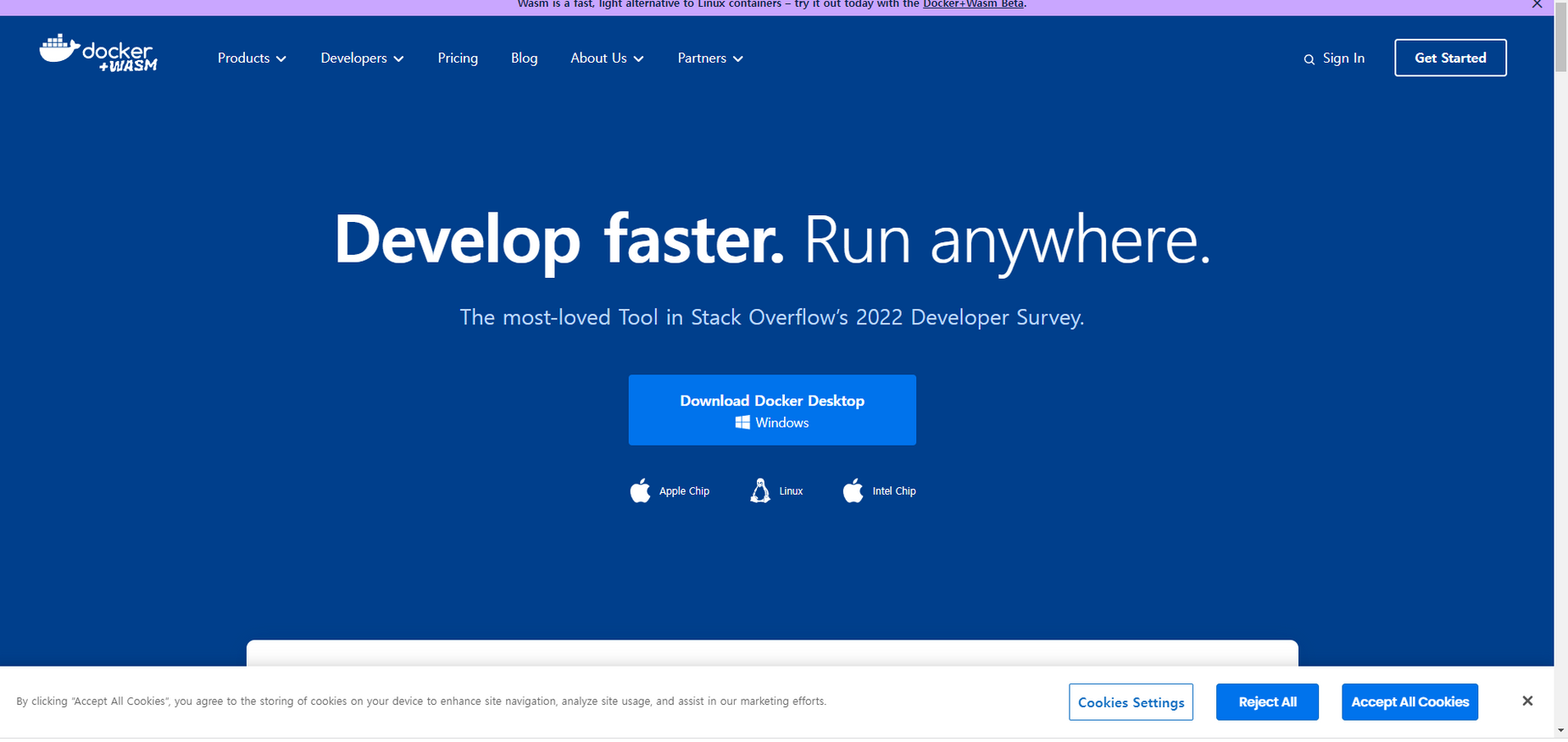Image resolution: width=1568 pixels, height=742 pixels.
Task: Click the Stack Overflow 2022 survey tagline
Action: [772, 318]
